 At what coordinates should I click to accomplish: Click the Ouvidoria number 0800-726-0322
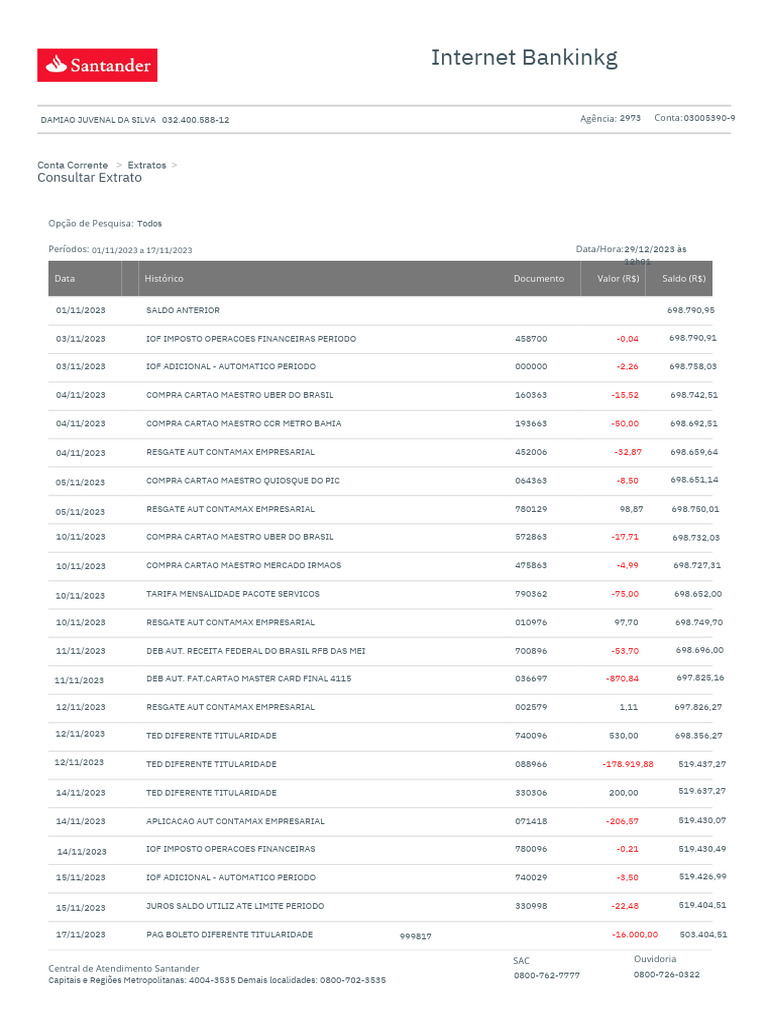(x=667, y=974)
